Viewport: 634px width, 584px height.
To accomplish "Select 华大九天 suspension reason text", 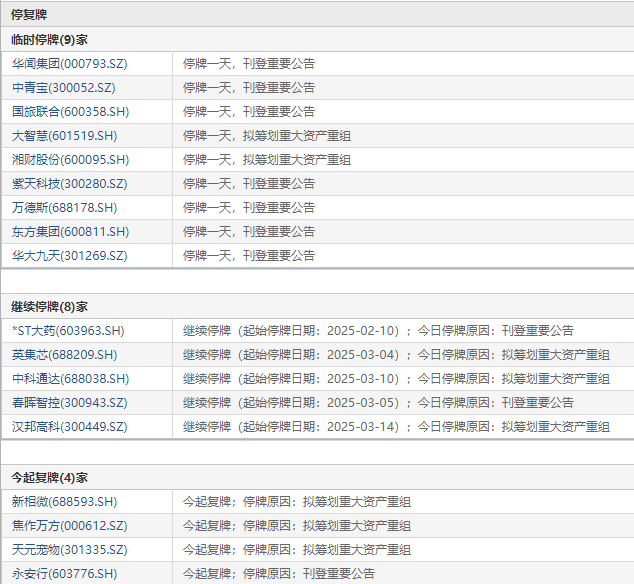I will (x=249, y=256).
